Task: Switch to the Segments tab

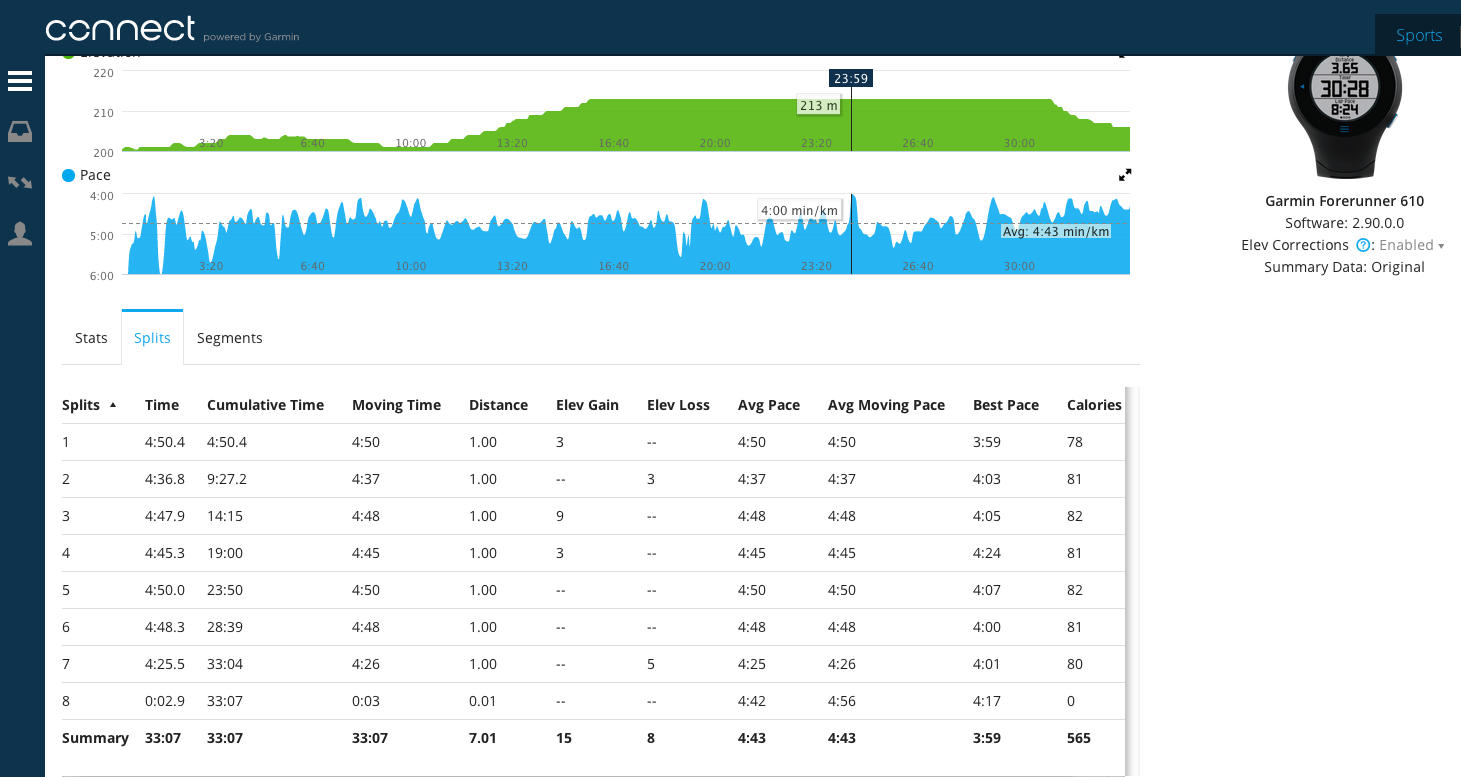Action: click(229, 338)
